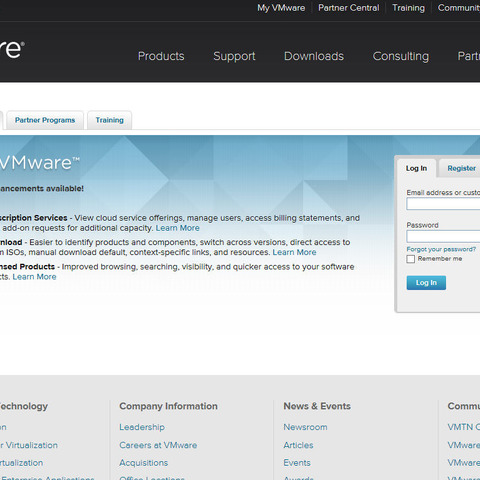The height and width of the screenshot is (480, 480).
Task: Tick the Remember me checkbox
Action: click(411, 259)
